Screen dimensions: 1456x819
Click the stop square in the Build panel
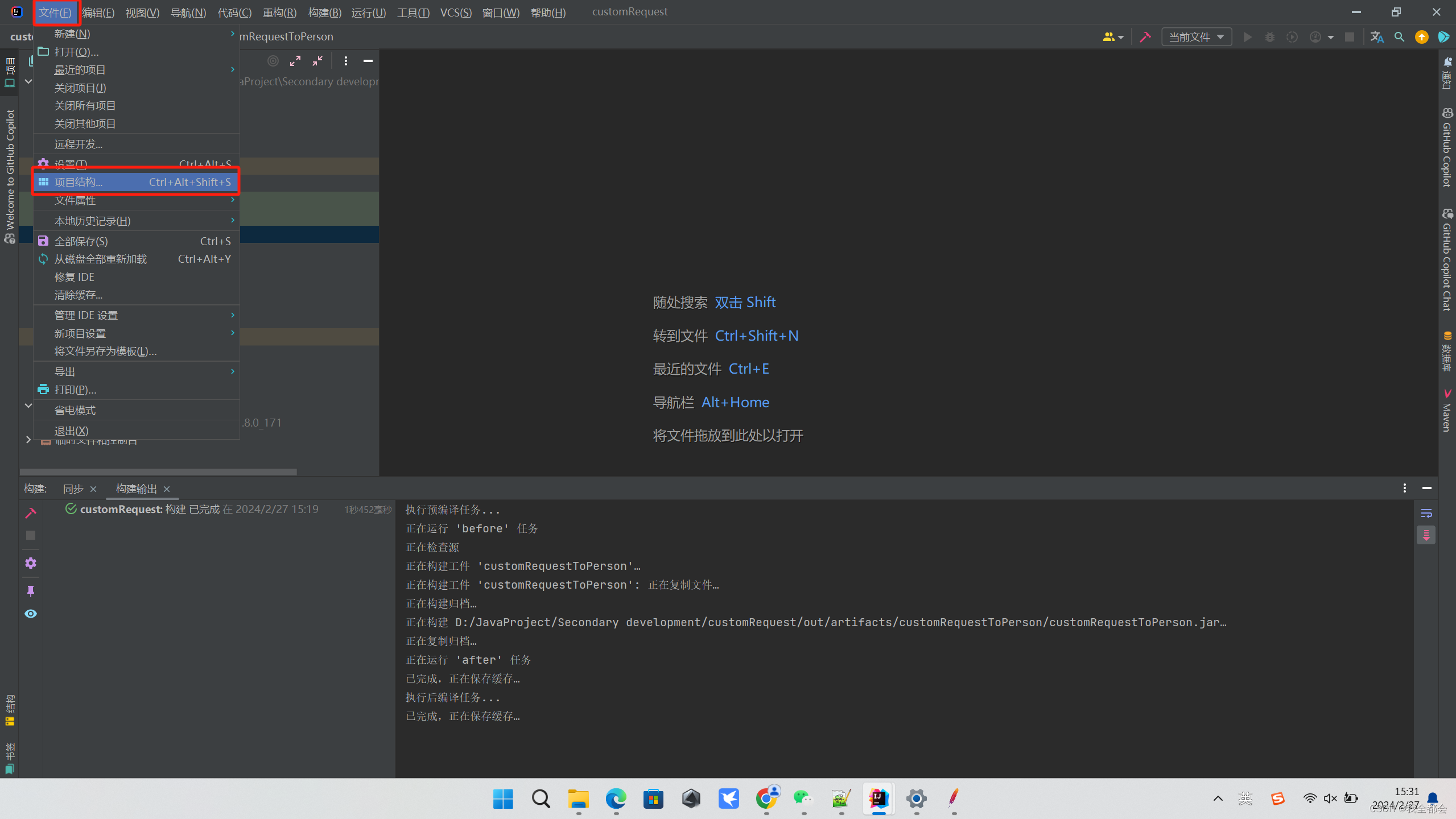[x=31, y=535]
